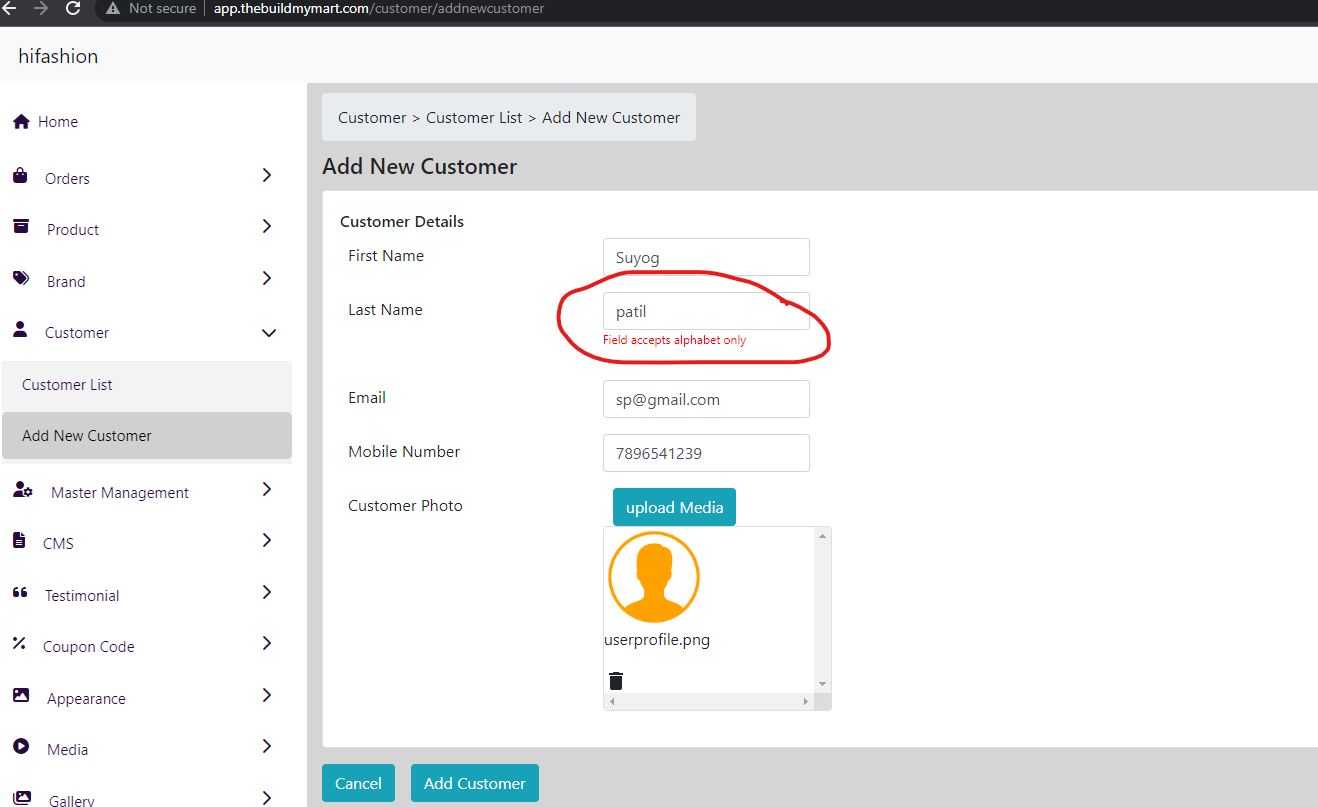
Task: Expand the CMS menu chevron
Action: (267, 540)
